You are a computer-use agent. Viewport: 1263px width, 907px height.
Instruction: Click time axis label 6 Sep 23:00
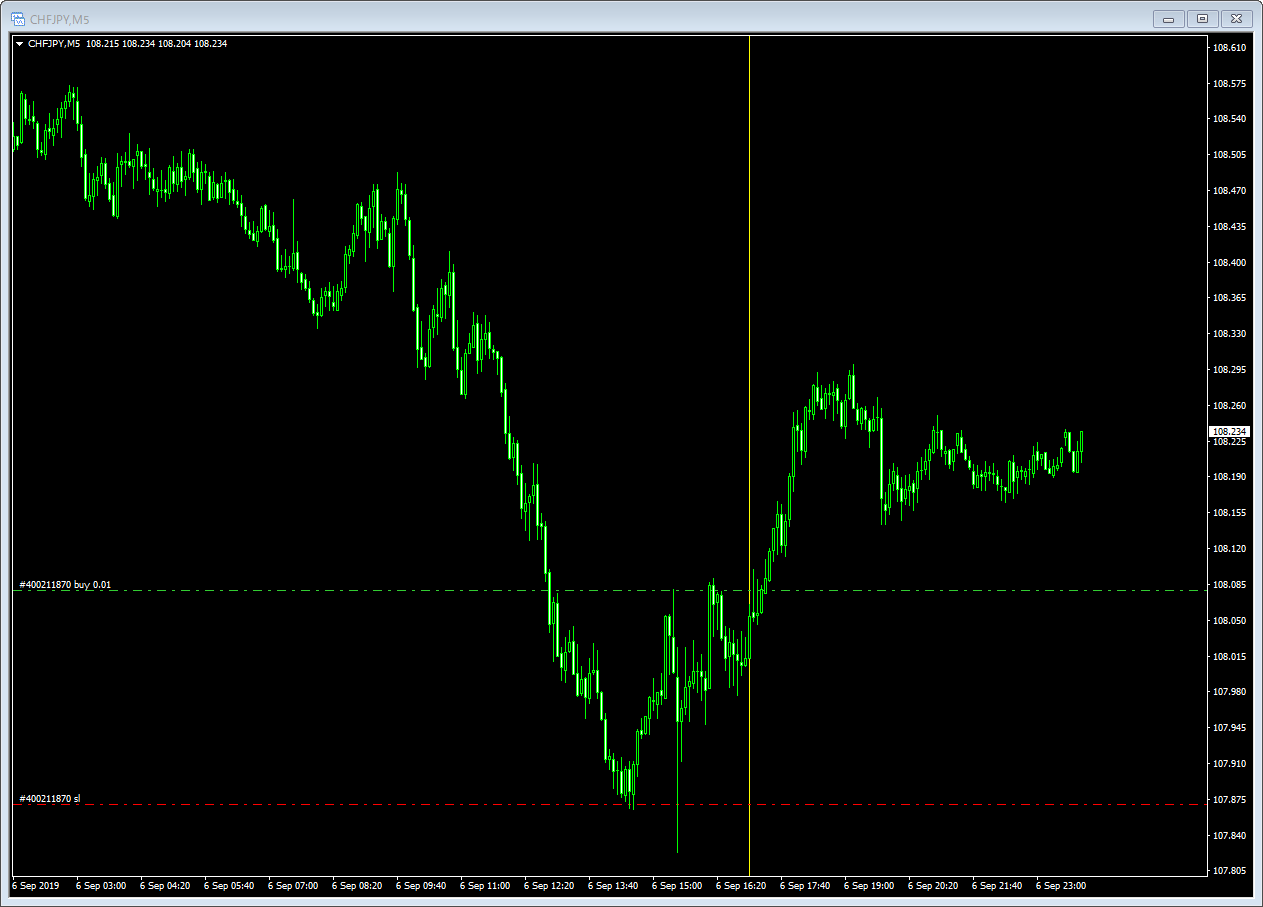click(x=1061, y=886)
